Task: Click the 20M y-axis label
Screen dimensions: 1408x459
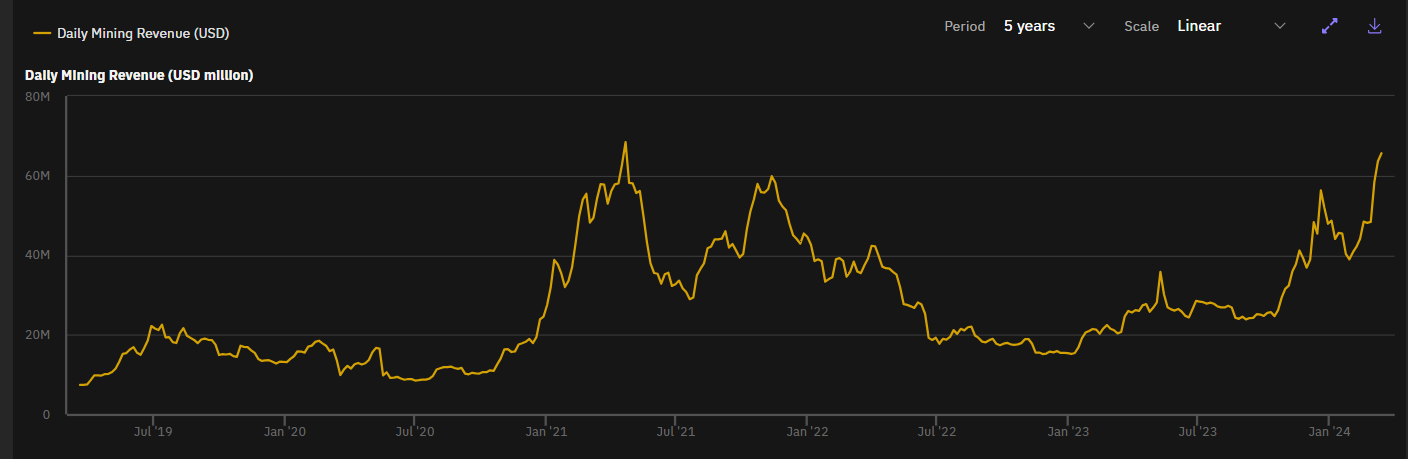Action: click(x=38, y=335)
